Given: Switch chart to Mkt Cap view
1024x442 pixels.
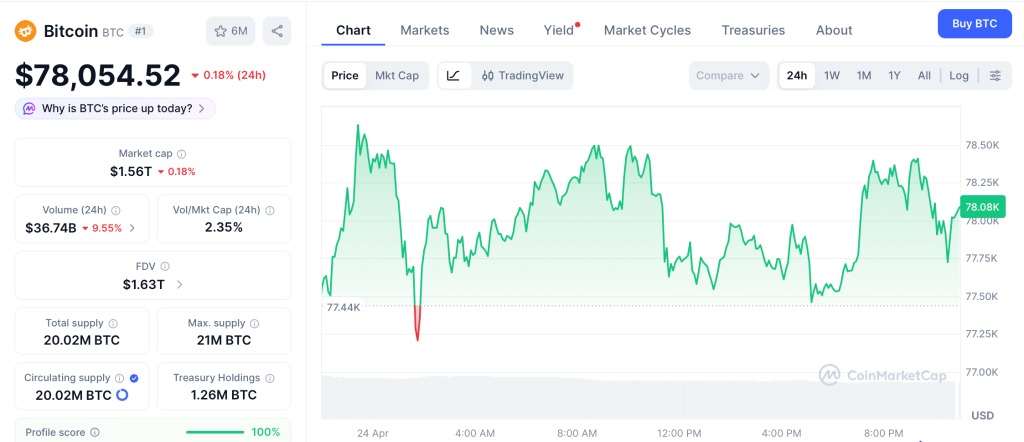Looking at the screenshot, I should [397, 75].
